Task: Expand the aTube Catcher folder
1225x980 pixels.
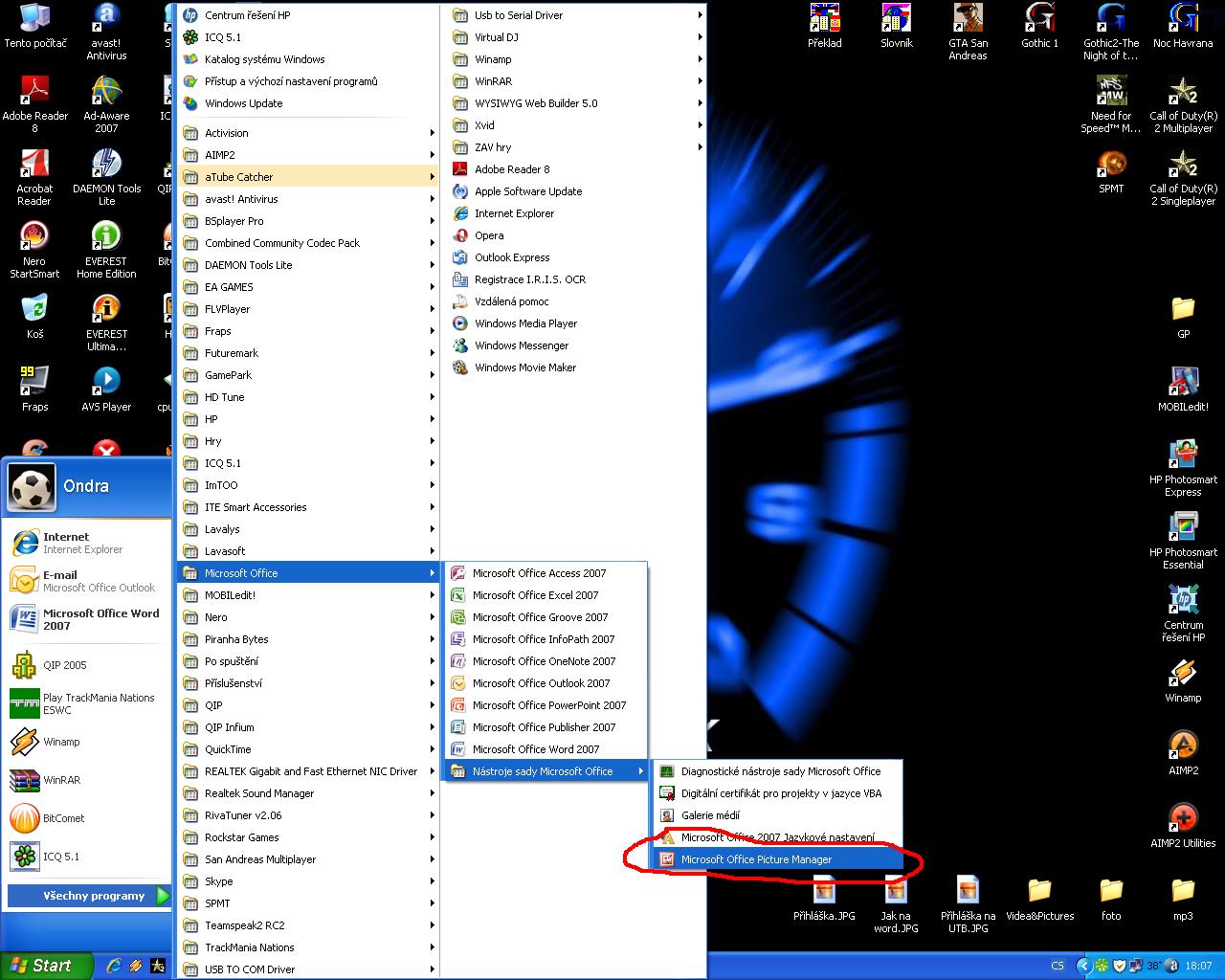Action: [308, 177]
